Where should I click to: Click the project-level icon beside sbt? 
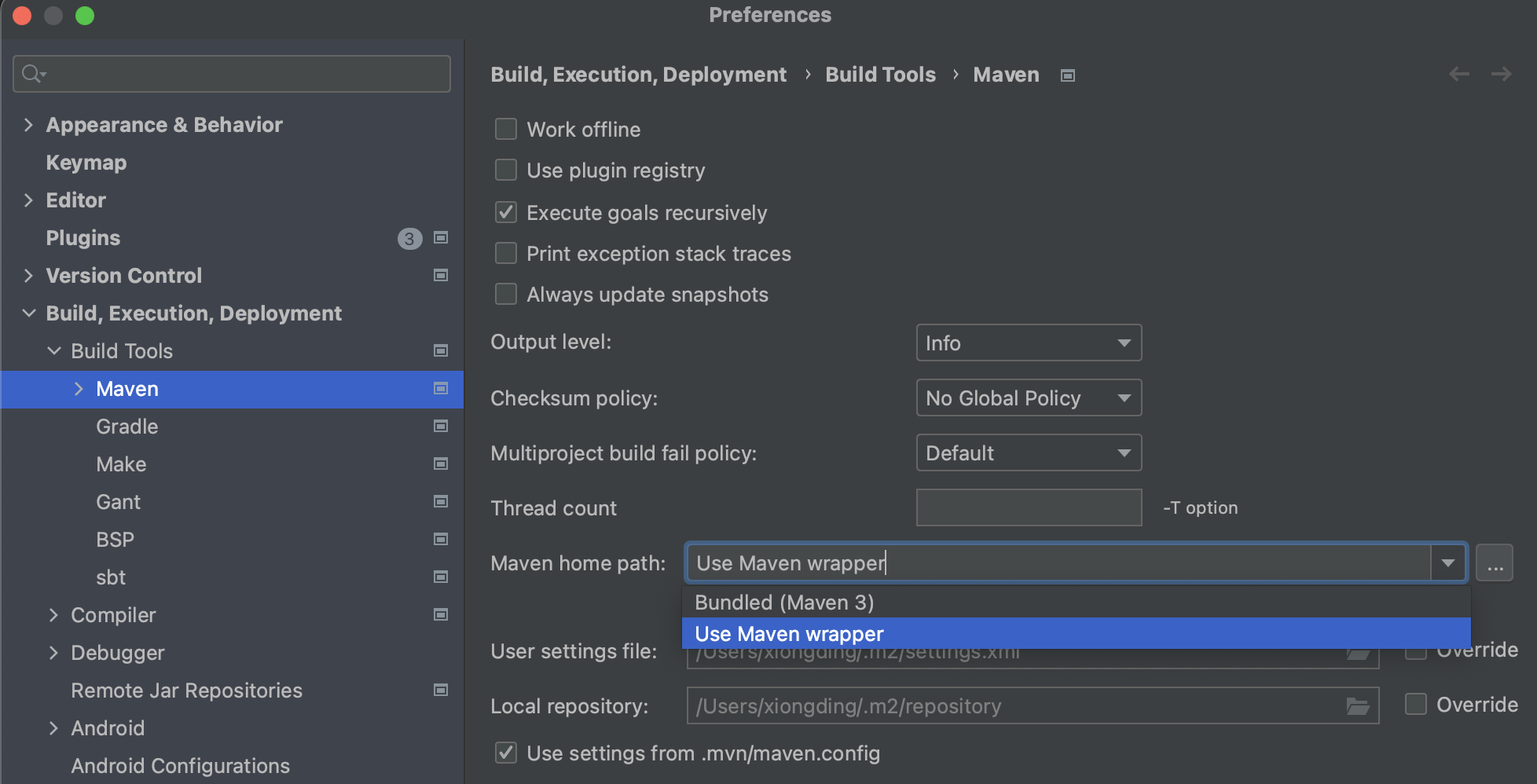click(x=441, y=577)
